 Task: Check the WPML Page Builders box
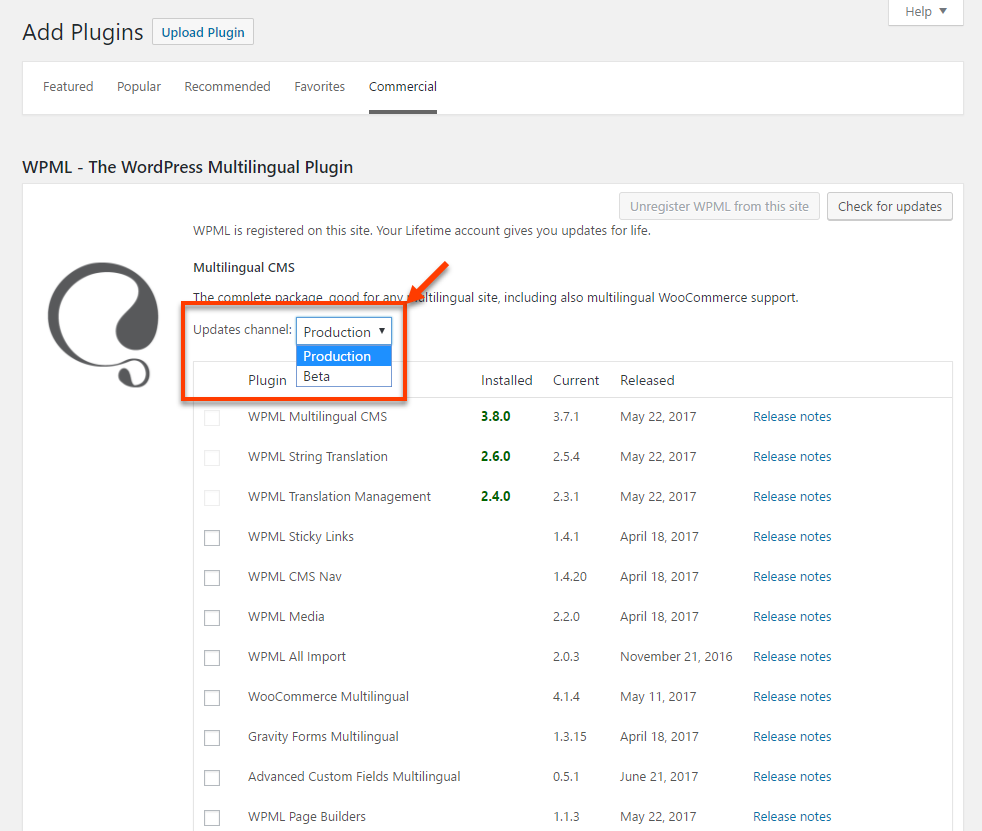click(x=212, y=818)
